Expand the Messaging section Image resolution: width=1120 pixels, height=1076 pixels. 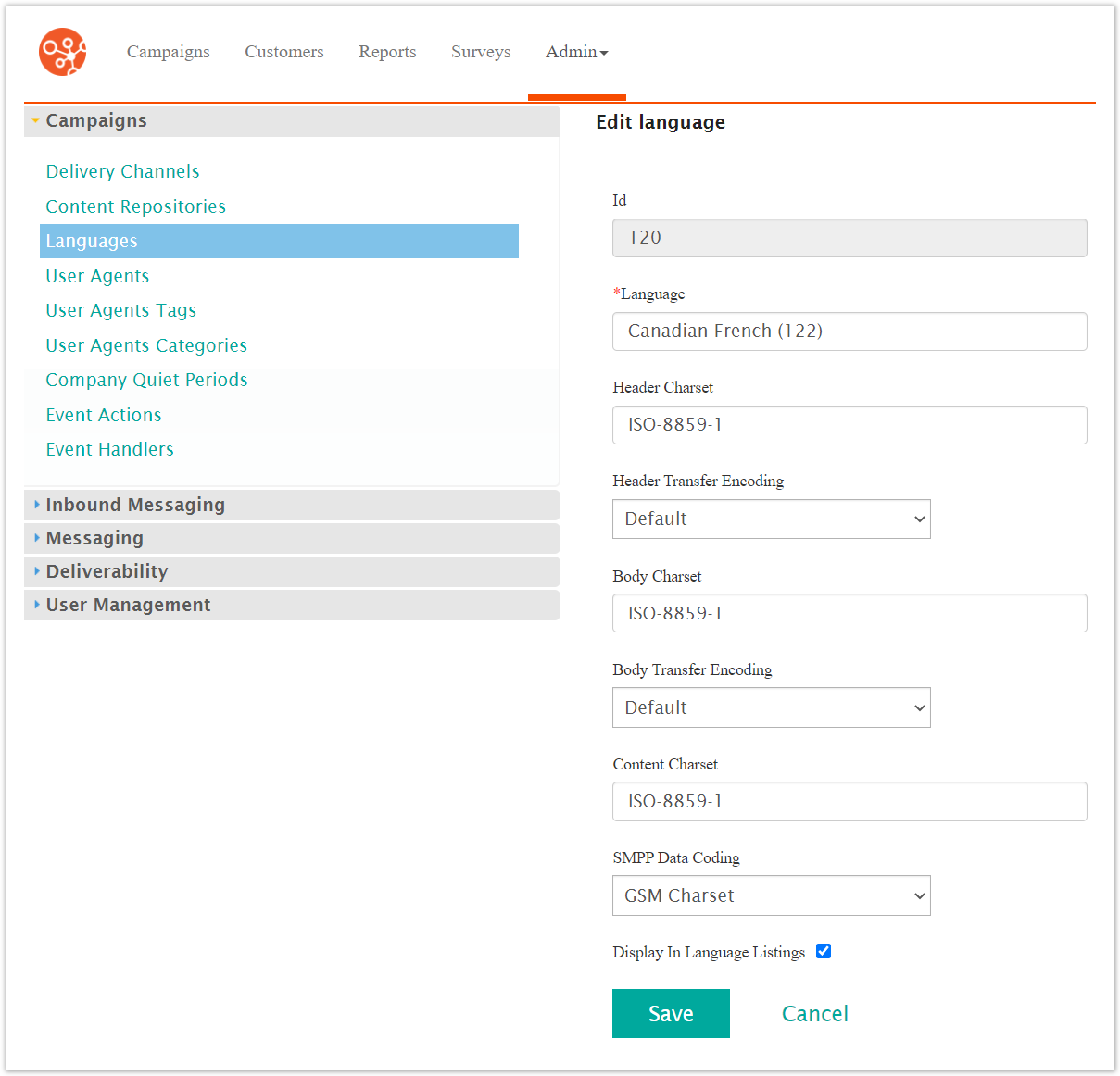(x=94, y=538)
